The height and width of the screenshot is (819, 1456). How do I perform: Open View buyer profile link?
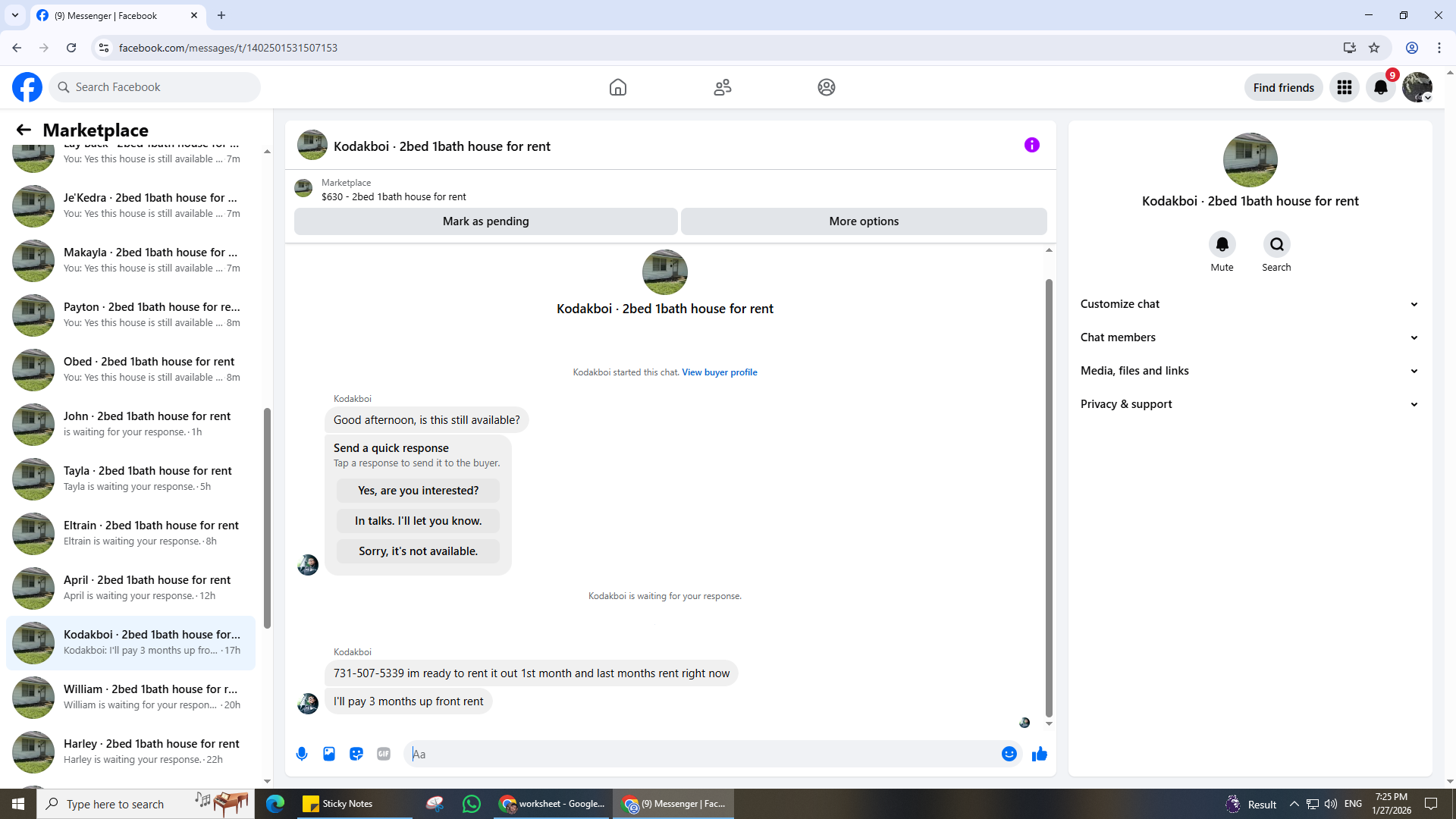pyautogui.click(x=719, y=372)
